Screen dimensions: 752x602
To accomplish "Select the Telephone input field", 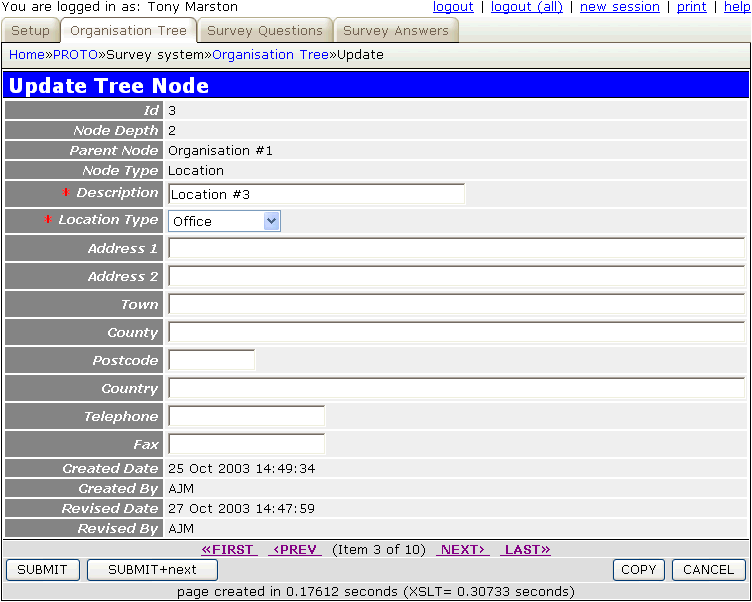I will (x=246, y=416).
